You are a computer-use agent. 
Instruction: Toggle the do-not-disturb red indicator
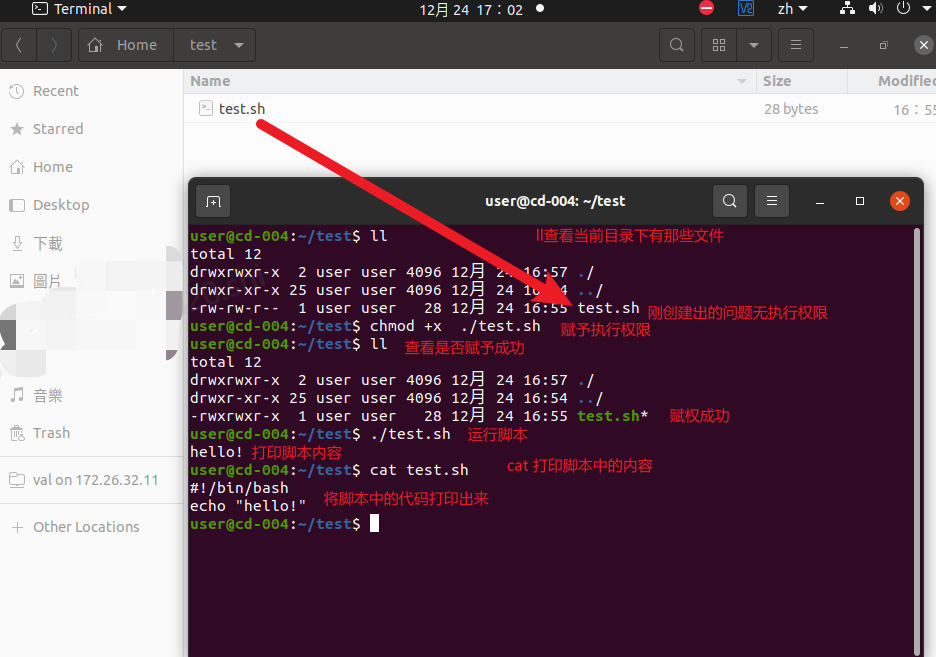pos(705,8)
